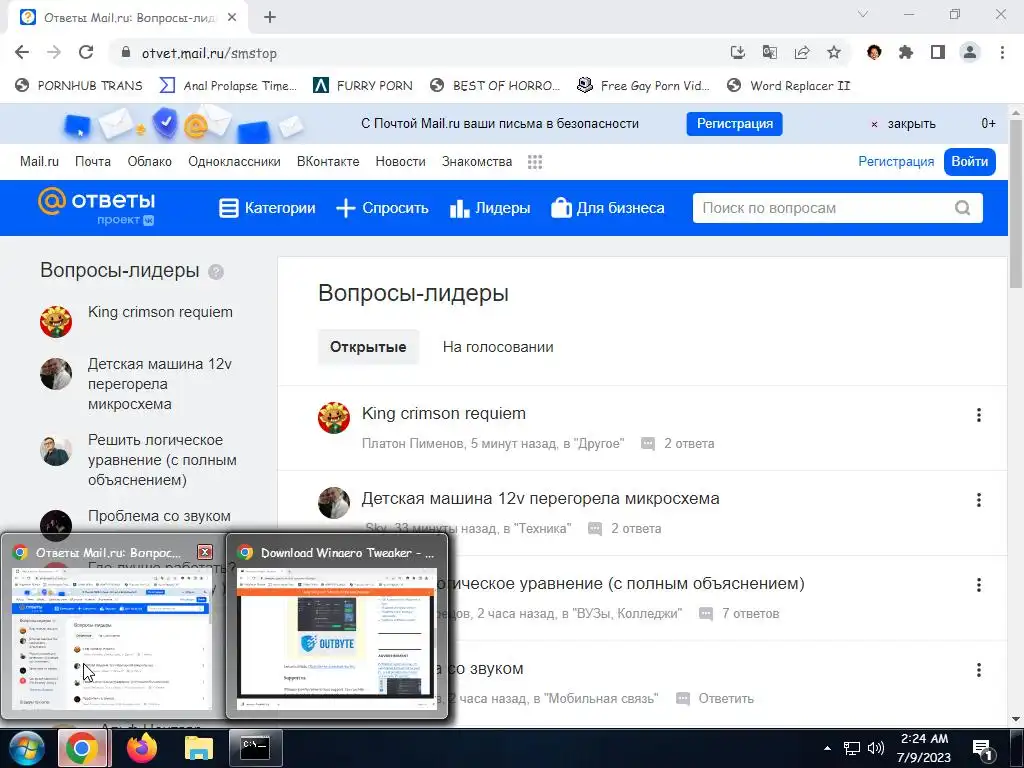Open the Почта link

[93, 161]
